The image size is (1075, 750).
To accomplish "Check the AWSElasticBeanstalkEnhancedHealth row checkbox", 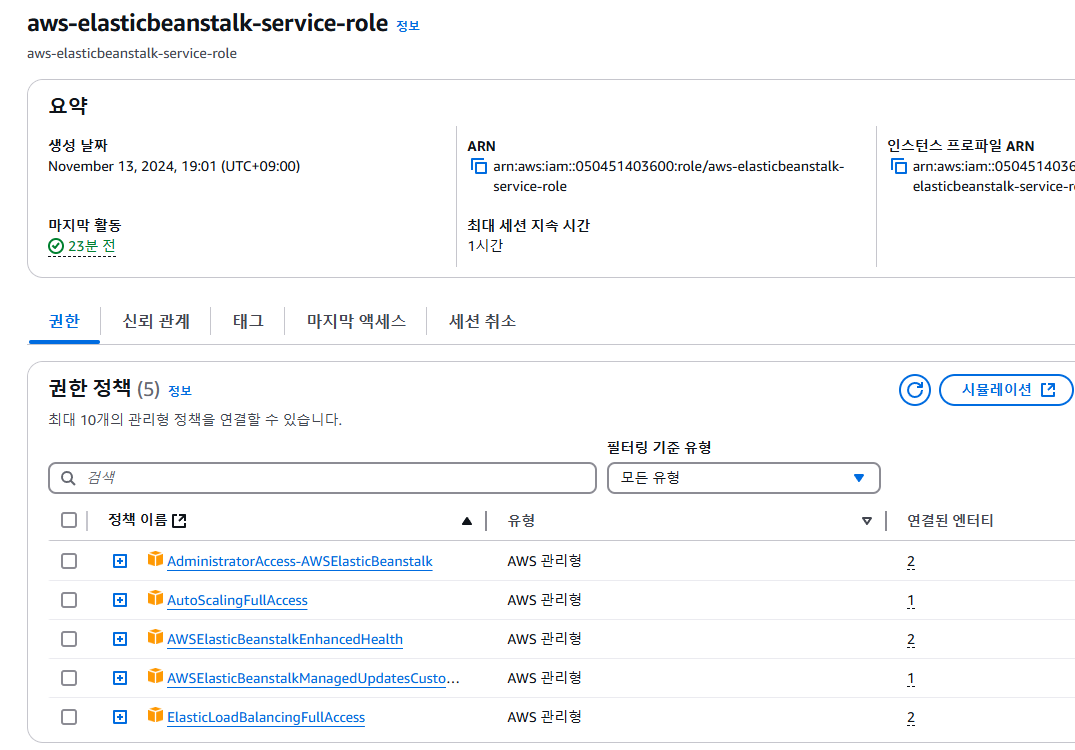I will [69, 640].
